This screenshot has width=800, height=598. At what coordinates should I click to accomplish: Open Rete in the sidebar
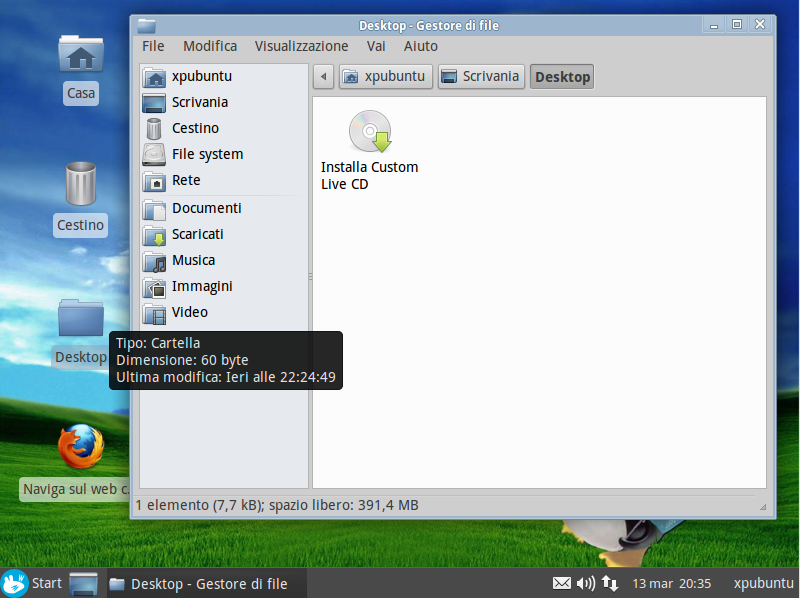click(x=224, y=180)
